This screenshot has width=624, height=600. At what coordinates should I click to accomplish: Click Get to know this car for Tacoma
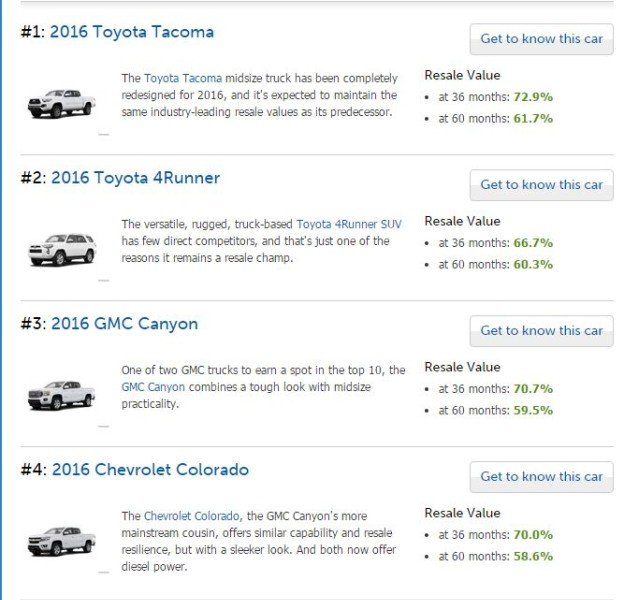click(541, 39)
